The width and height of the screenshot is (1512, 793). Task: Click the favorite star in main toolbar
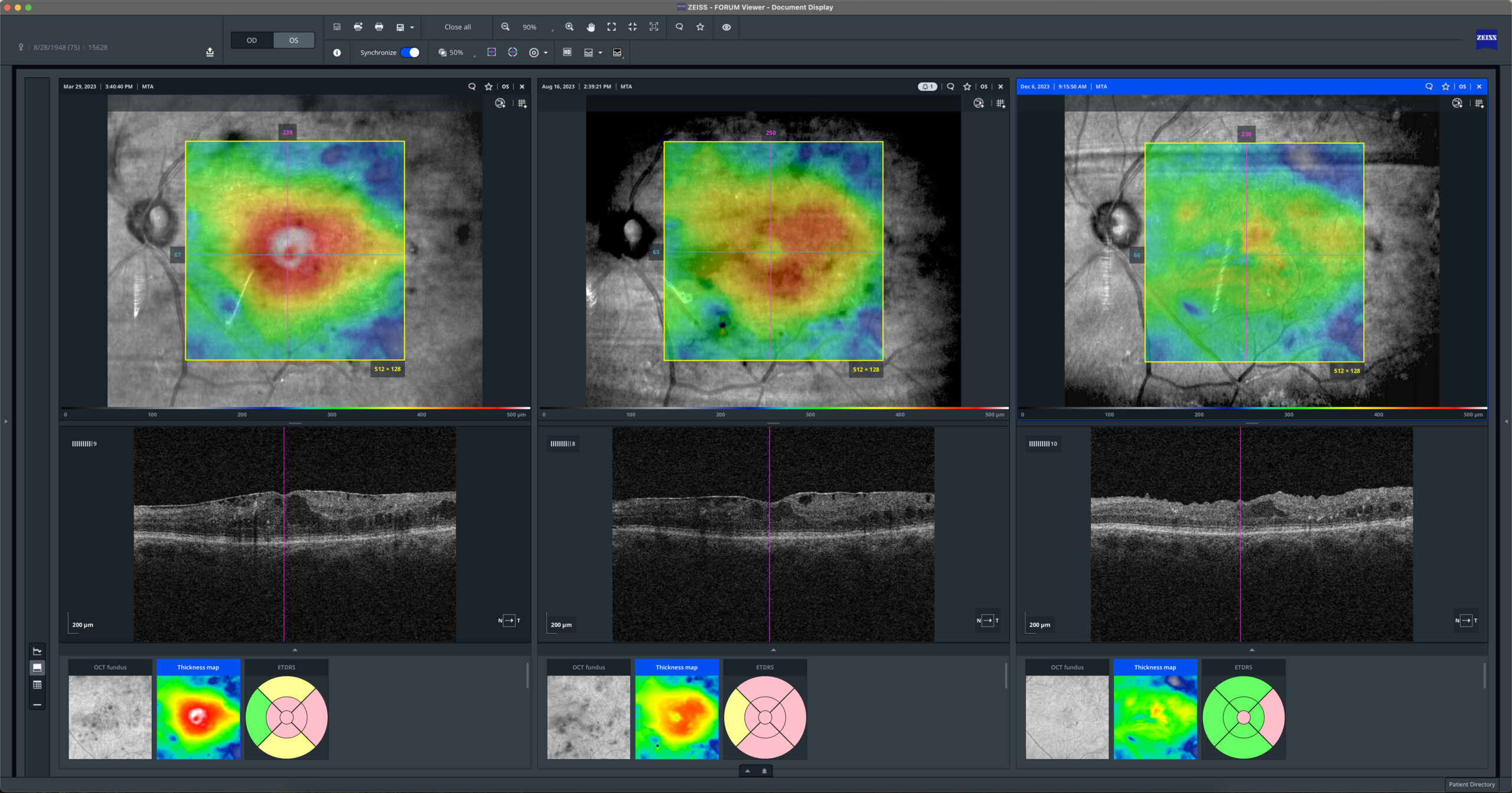coord(700,27)
